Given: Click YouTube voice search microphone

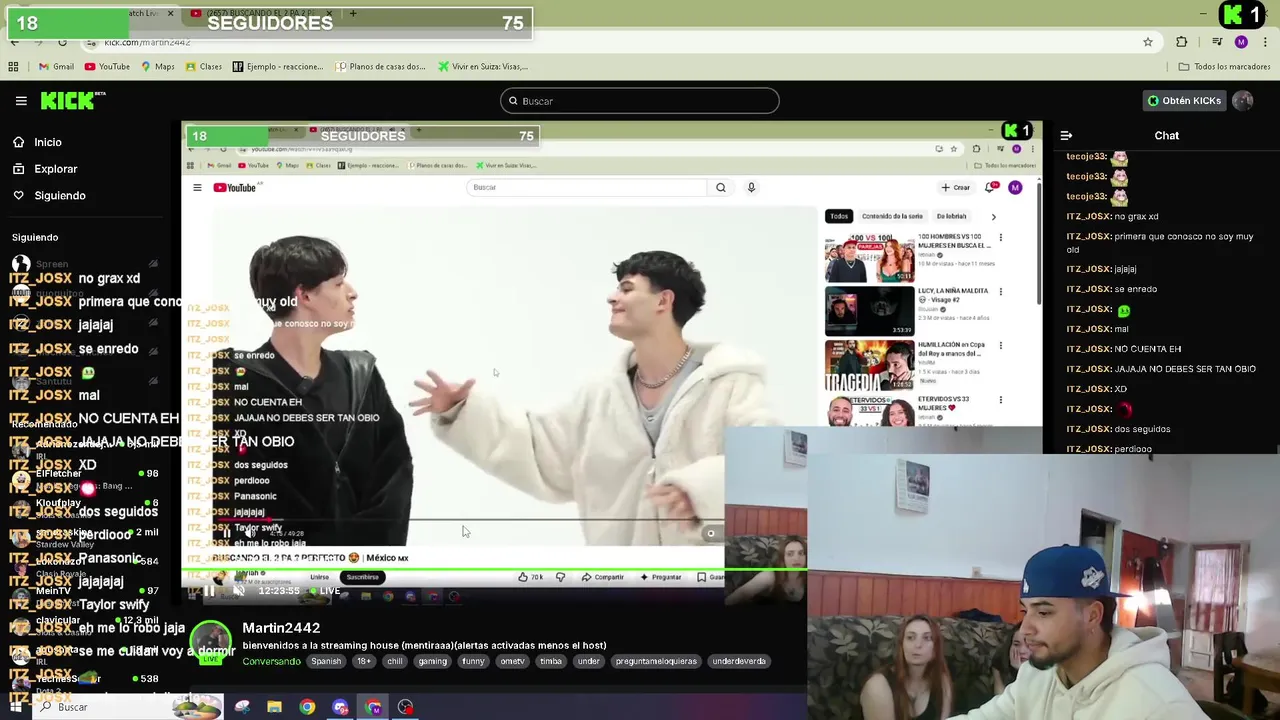Looking at the screenshot, I should (751, 188).
